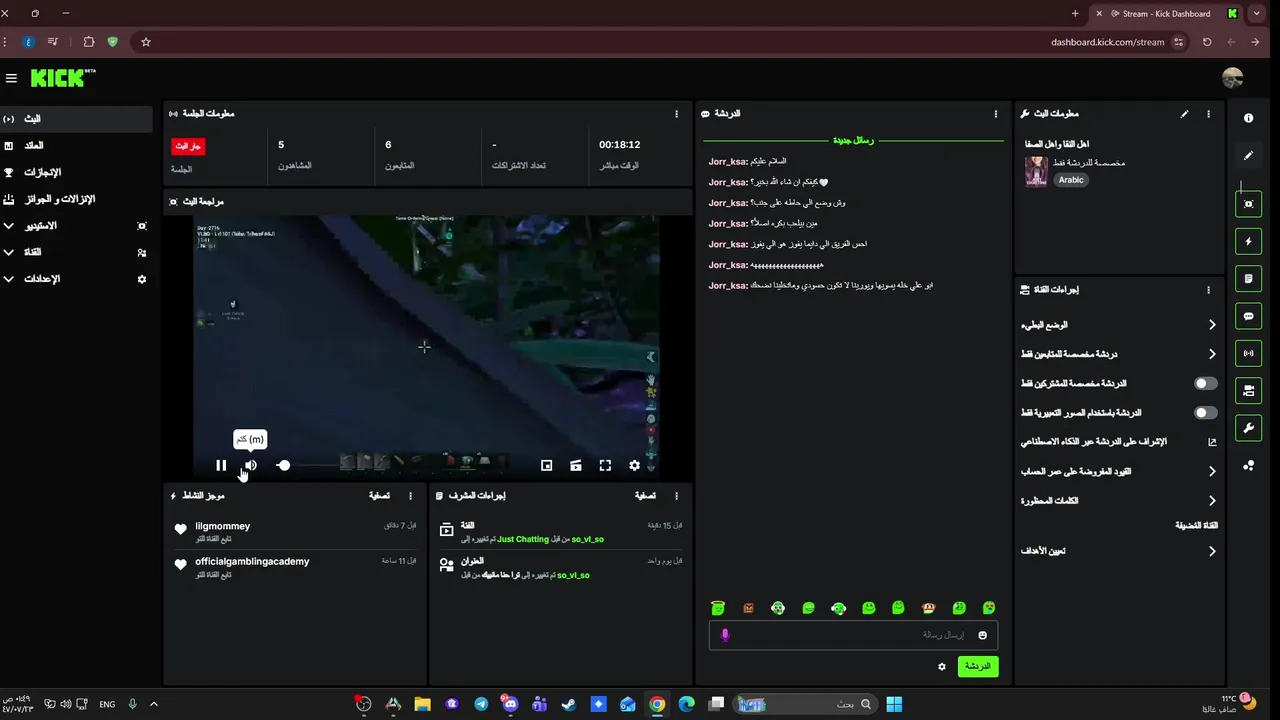1280x720 pixels.
Task: Select the Stream item in sidebar
Action: coord(76,118)
